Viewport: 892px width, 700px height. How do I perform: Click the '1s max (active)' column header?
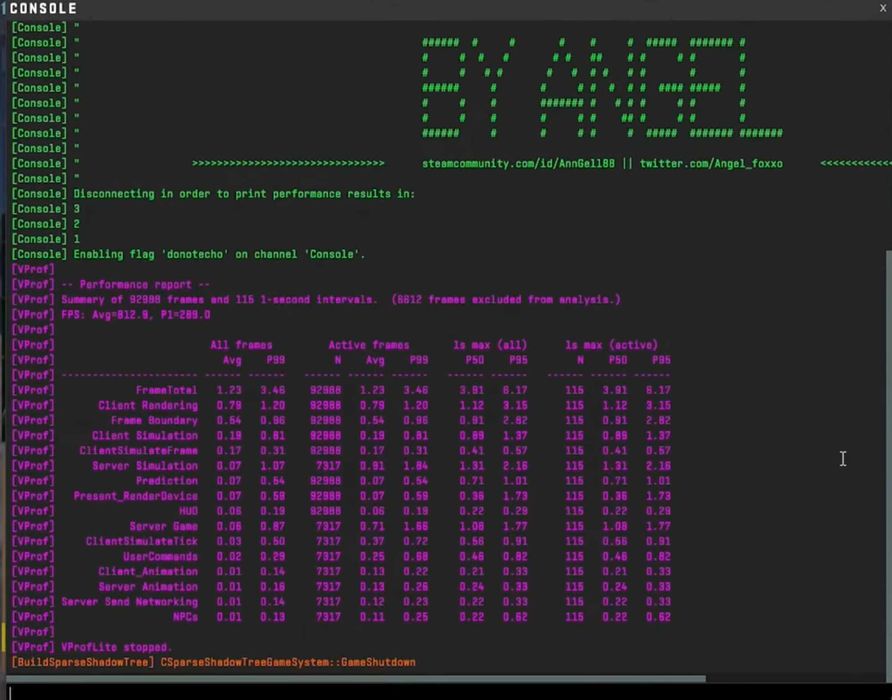(x=612, y=345)
